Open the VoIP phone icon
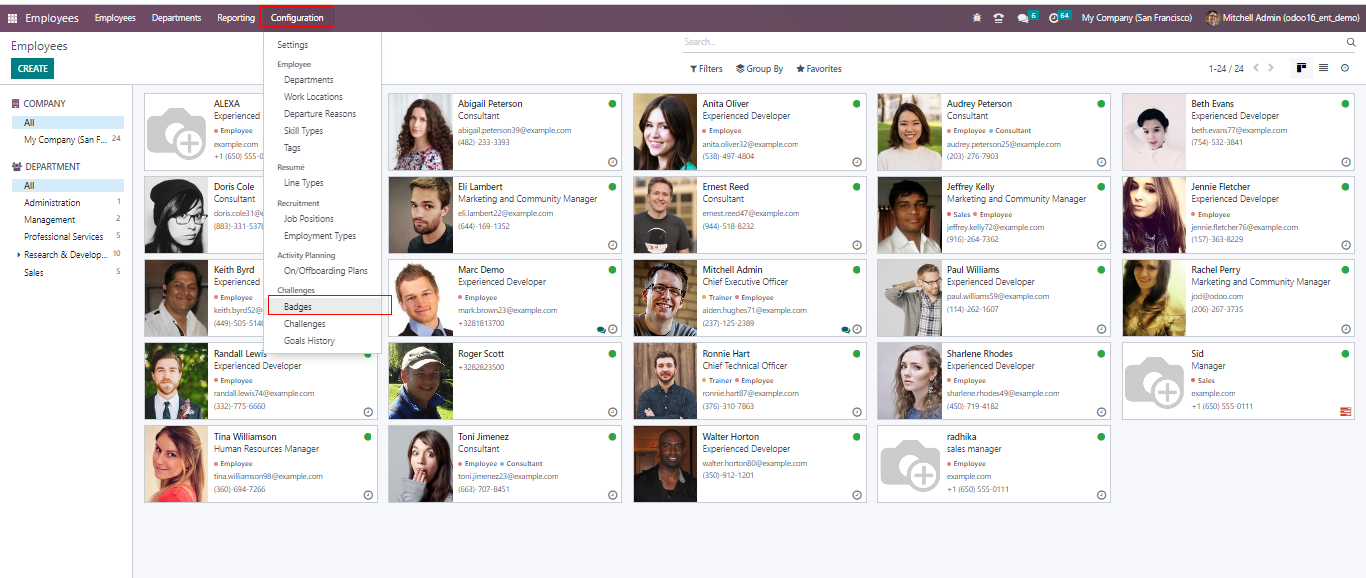This screenshot has width=1366, height=578. pyautogui.click(x=998, y=18)
